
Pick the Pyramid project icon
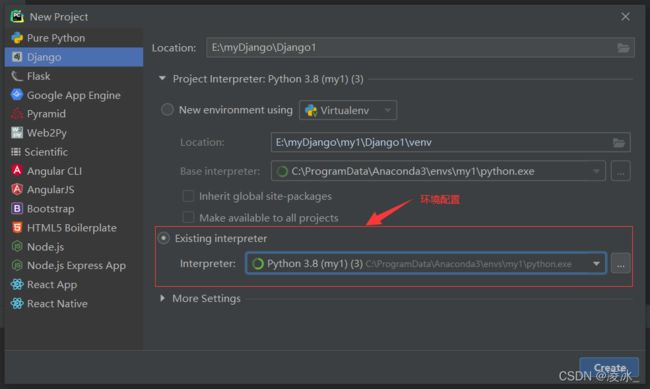click(17, 114)
